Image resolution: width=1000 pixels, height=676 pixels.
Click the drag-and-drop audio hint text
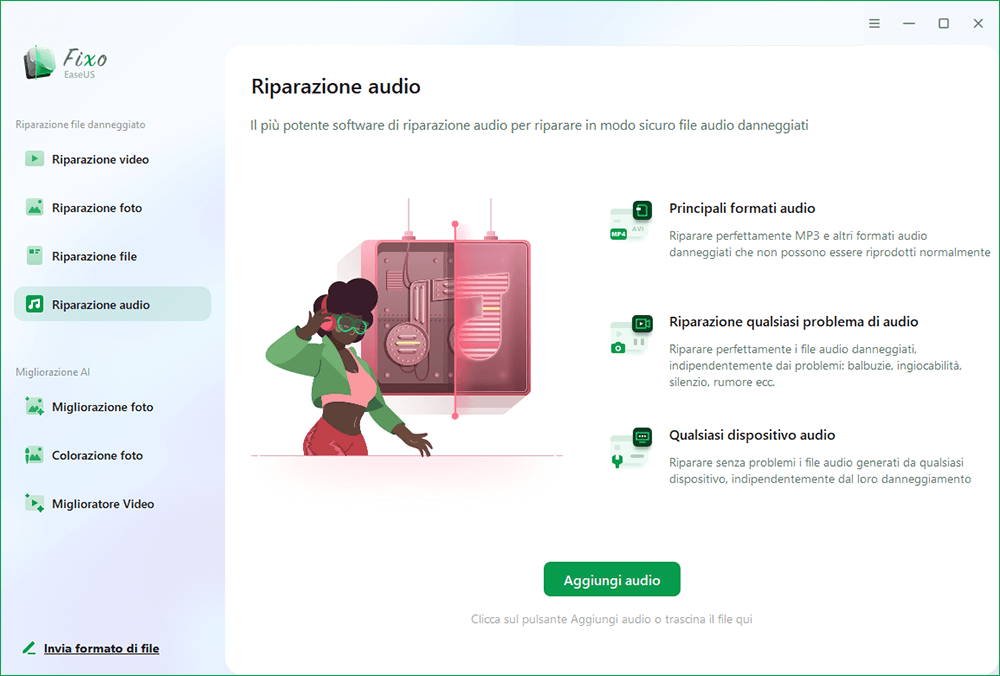coord(611,618)
